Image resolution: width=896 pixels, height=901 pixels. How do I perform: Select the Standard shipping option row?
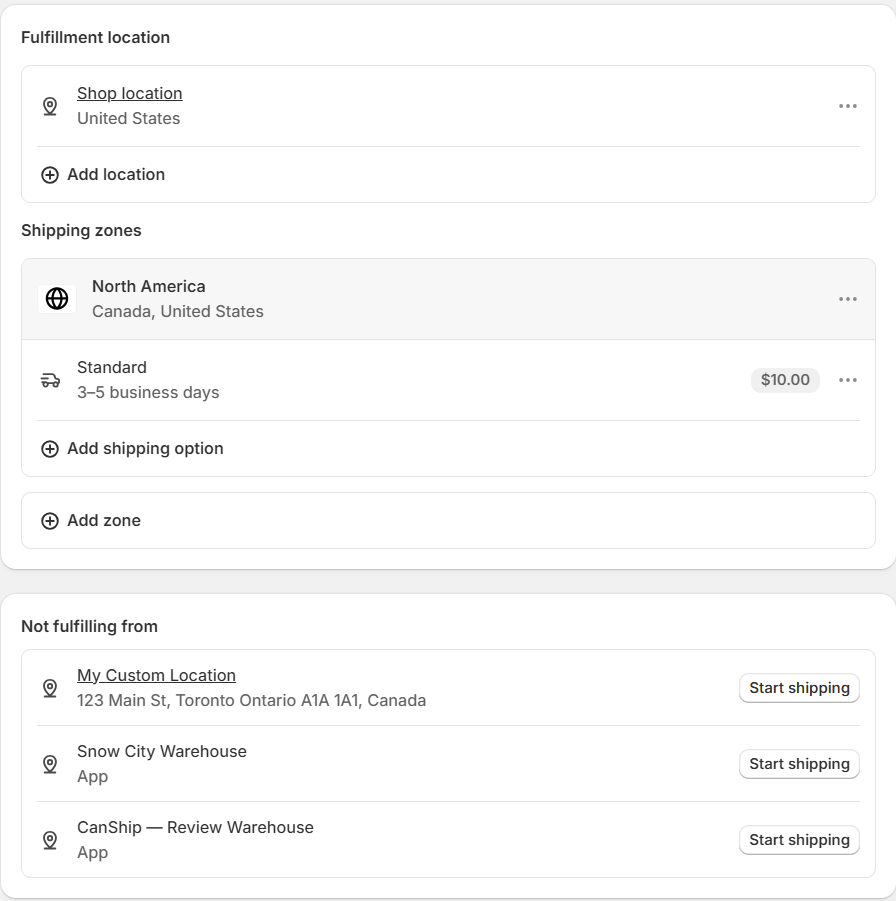tap(448, 380)
